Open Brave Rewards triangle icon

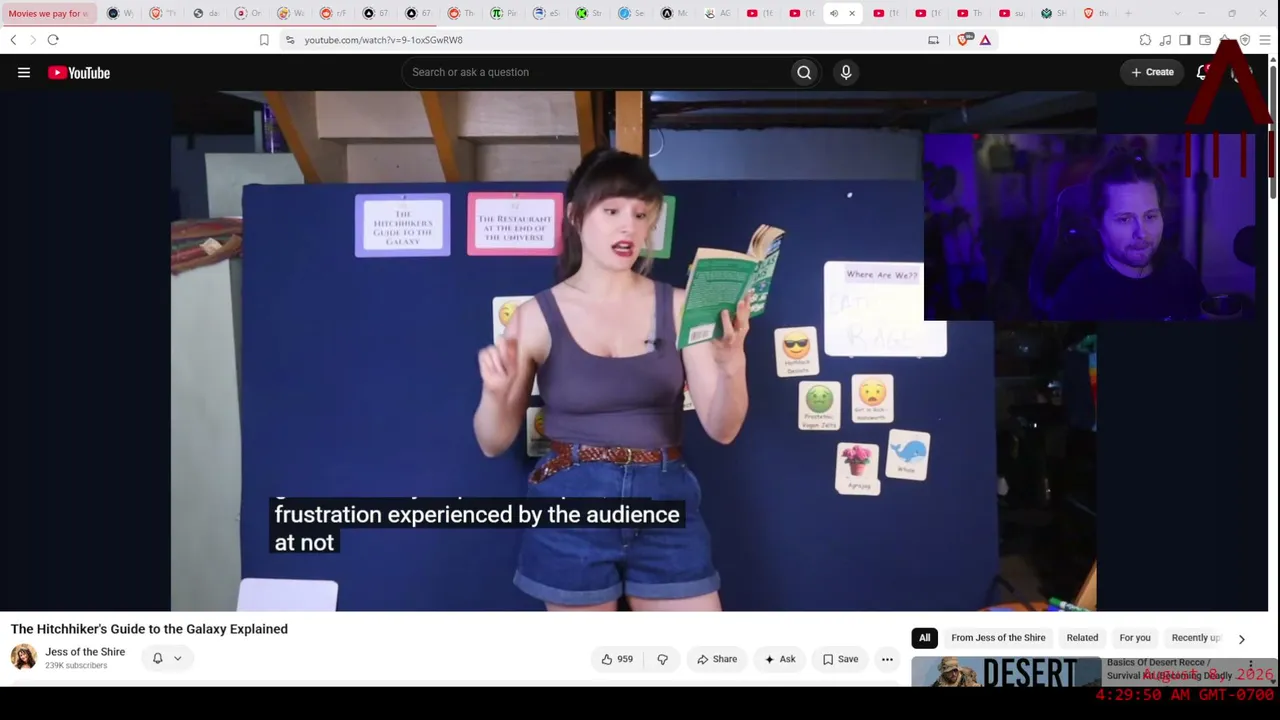[985, 40]
